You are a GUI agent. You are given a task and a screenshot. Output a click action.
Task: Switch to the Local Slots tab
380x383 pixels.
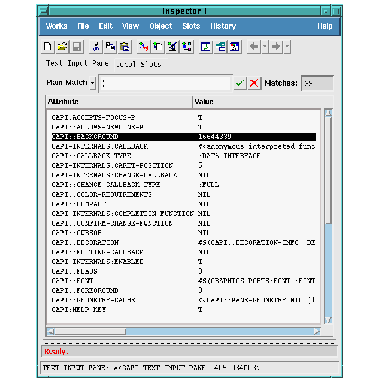point(138,64)
